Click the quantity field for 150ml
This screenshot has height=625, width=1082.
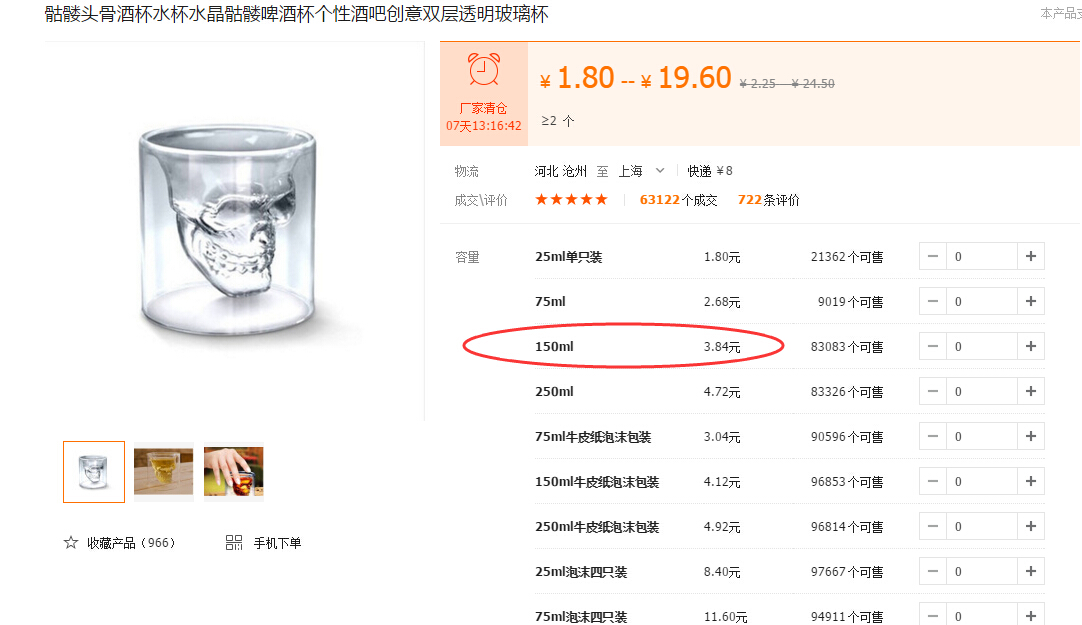982,346
